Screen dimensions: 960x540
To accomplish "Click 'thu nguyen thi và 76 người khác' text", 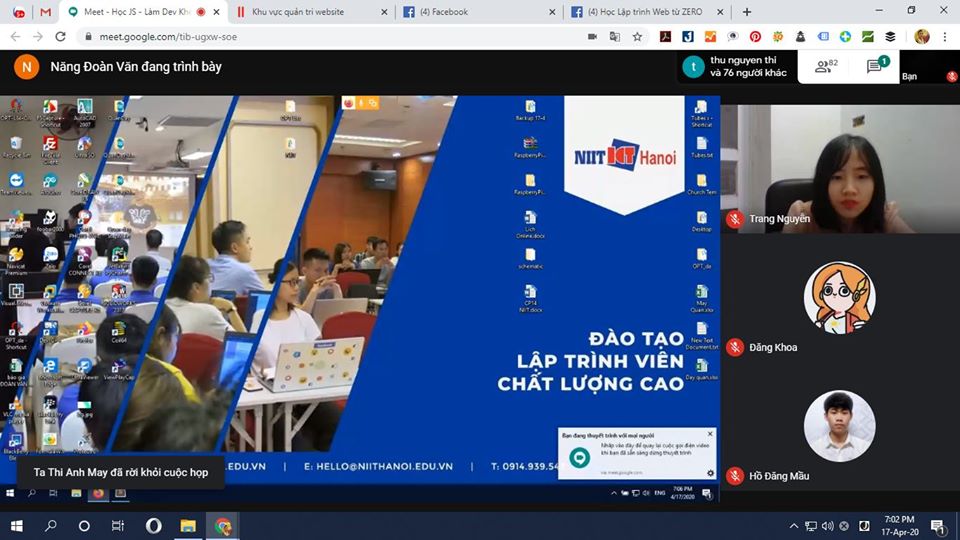I will (x=748, y=67).
